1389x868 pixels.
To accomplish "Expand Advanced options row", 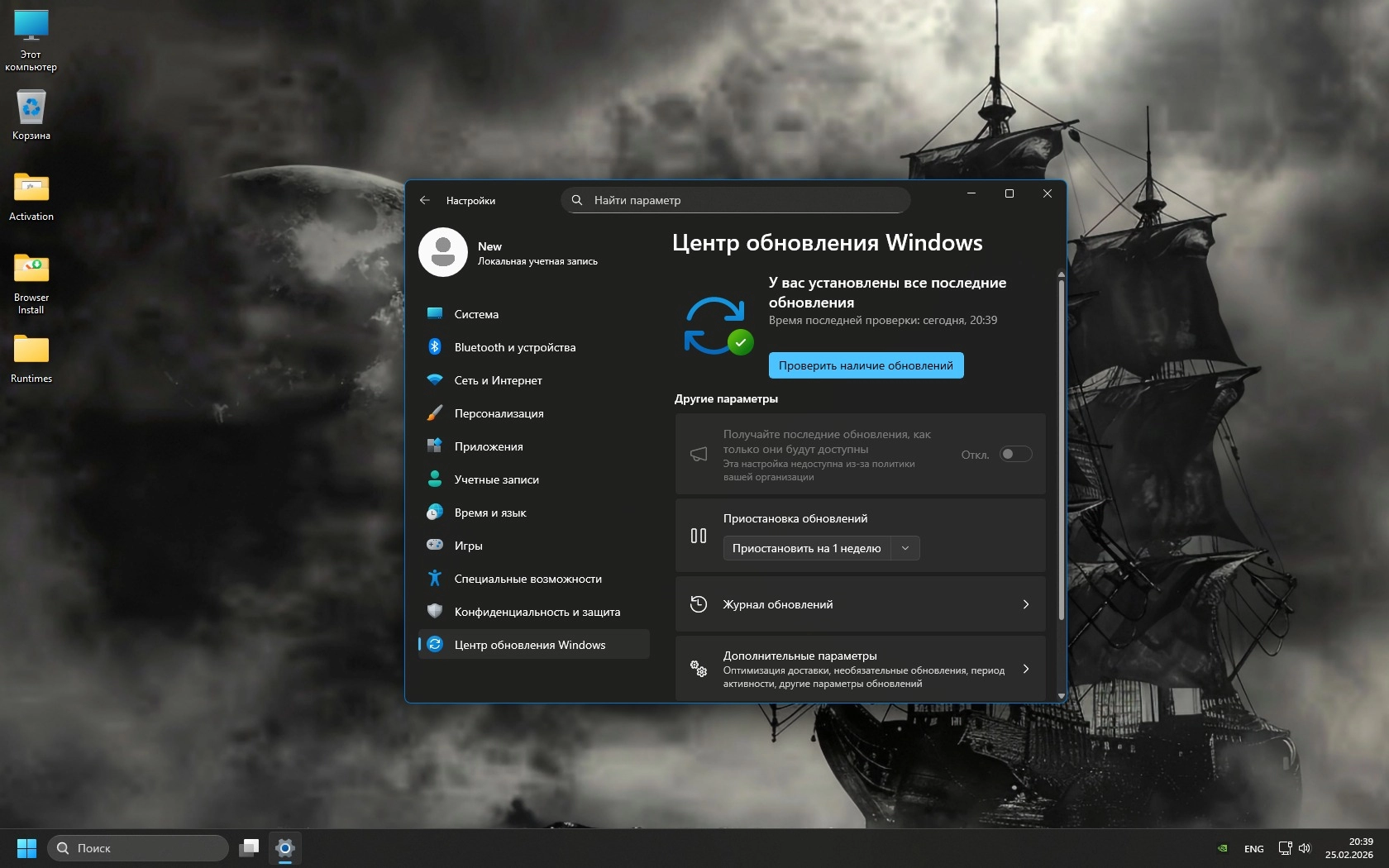I will coord(860,669).
